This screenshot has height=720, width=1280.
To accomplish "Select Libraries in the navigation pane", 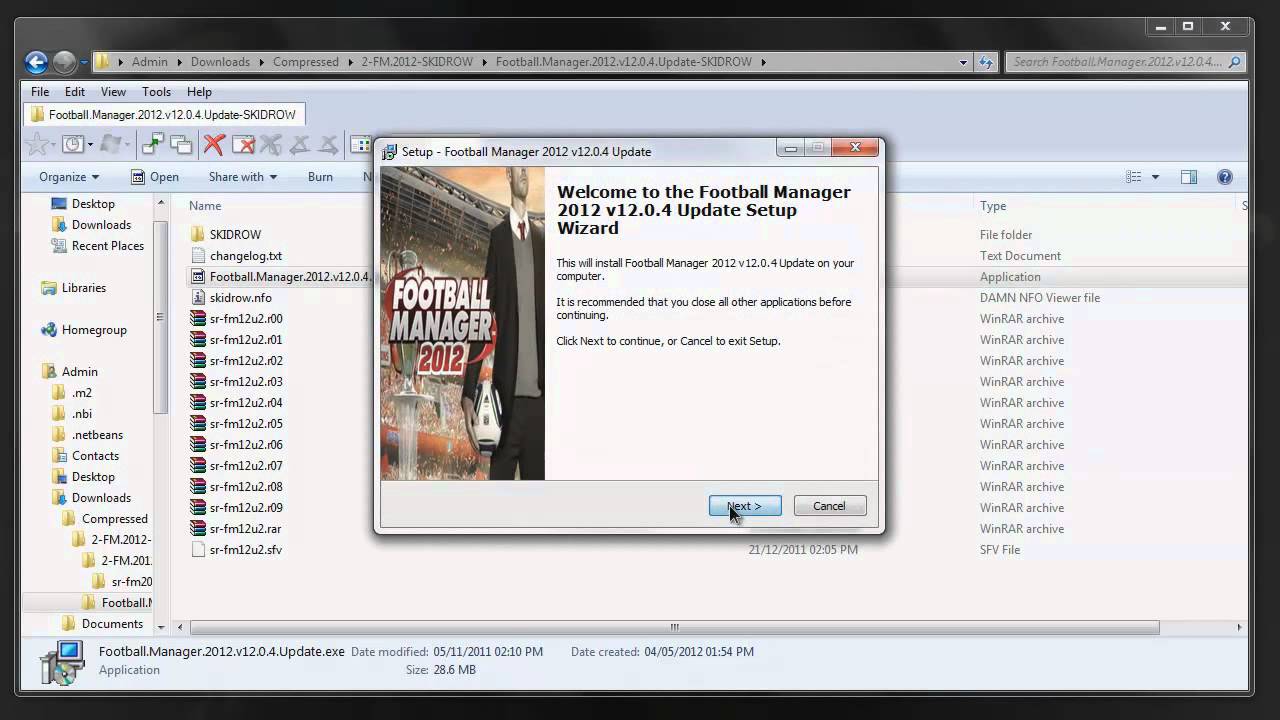I will 84,288.
